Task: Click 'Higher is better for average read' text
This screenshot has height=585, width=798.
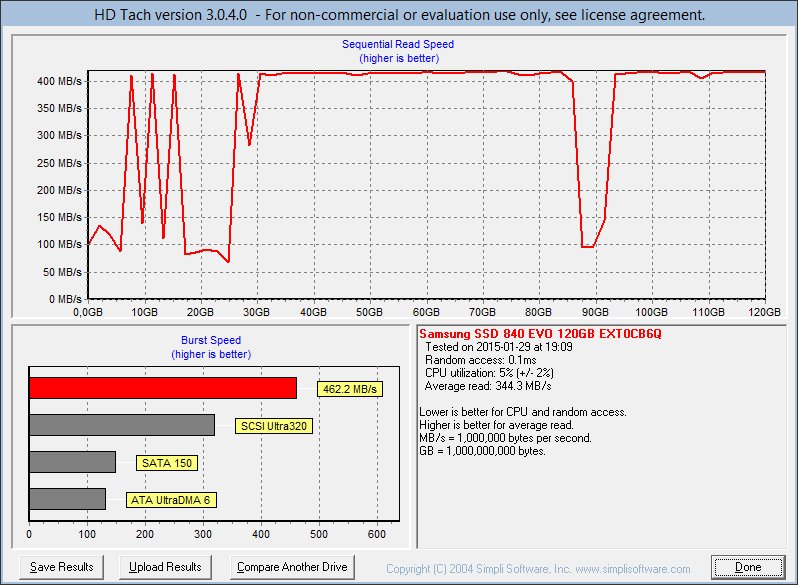Action: [497, 425]
